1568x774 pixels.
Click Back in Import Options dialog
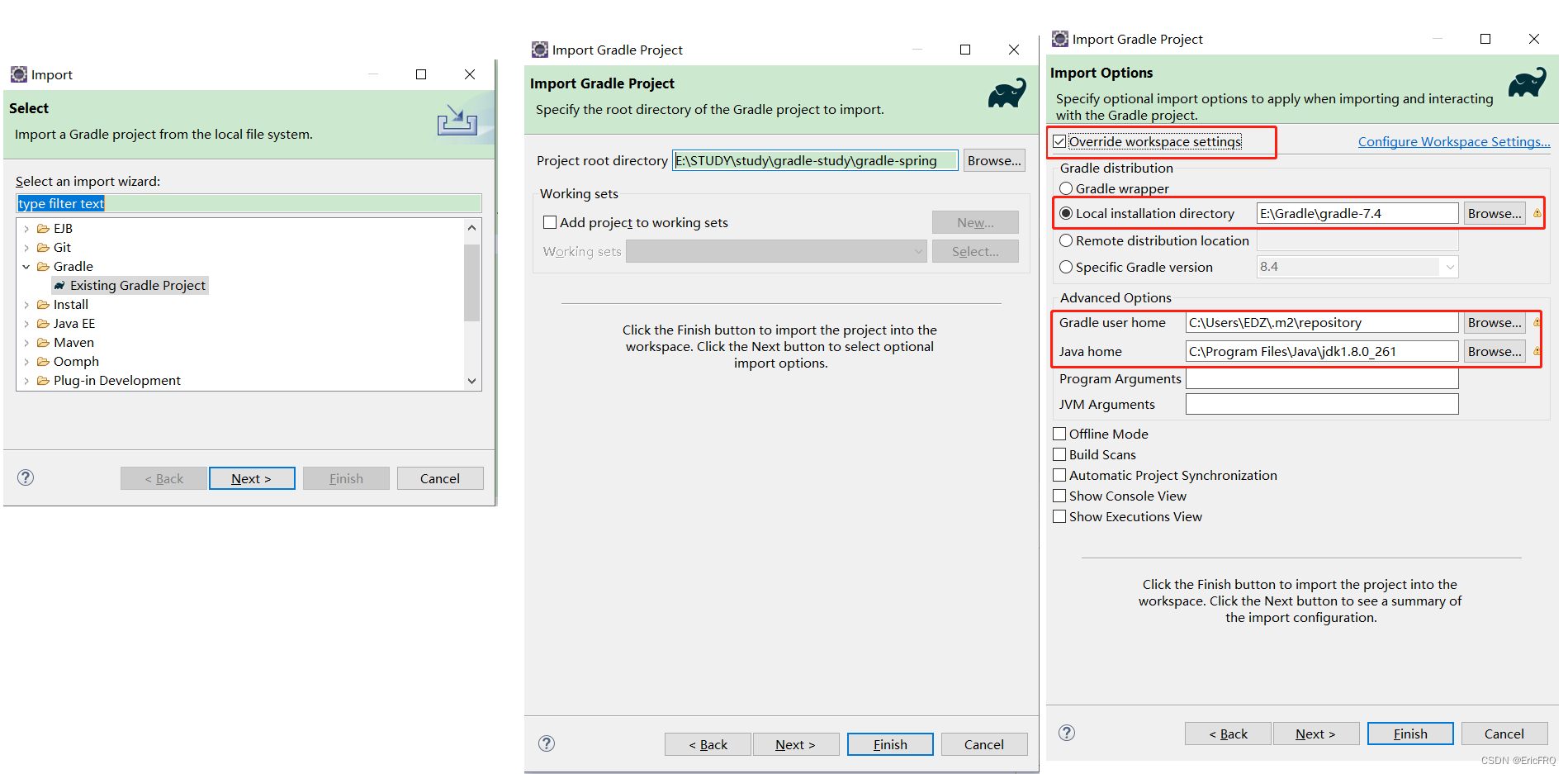[1228, 734]
